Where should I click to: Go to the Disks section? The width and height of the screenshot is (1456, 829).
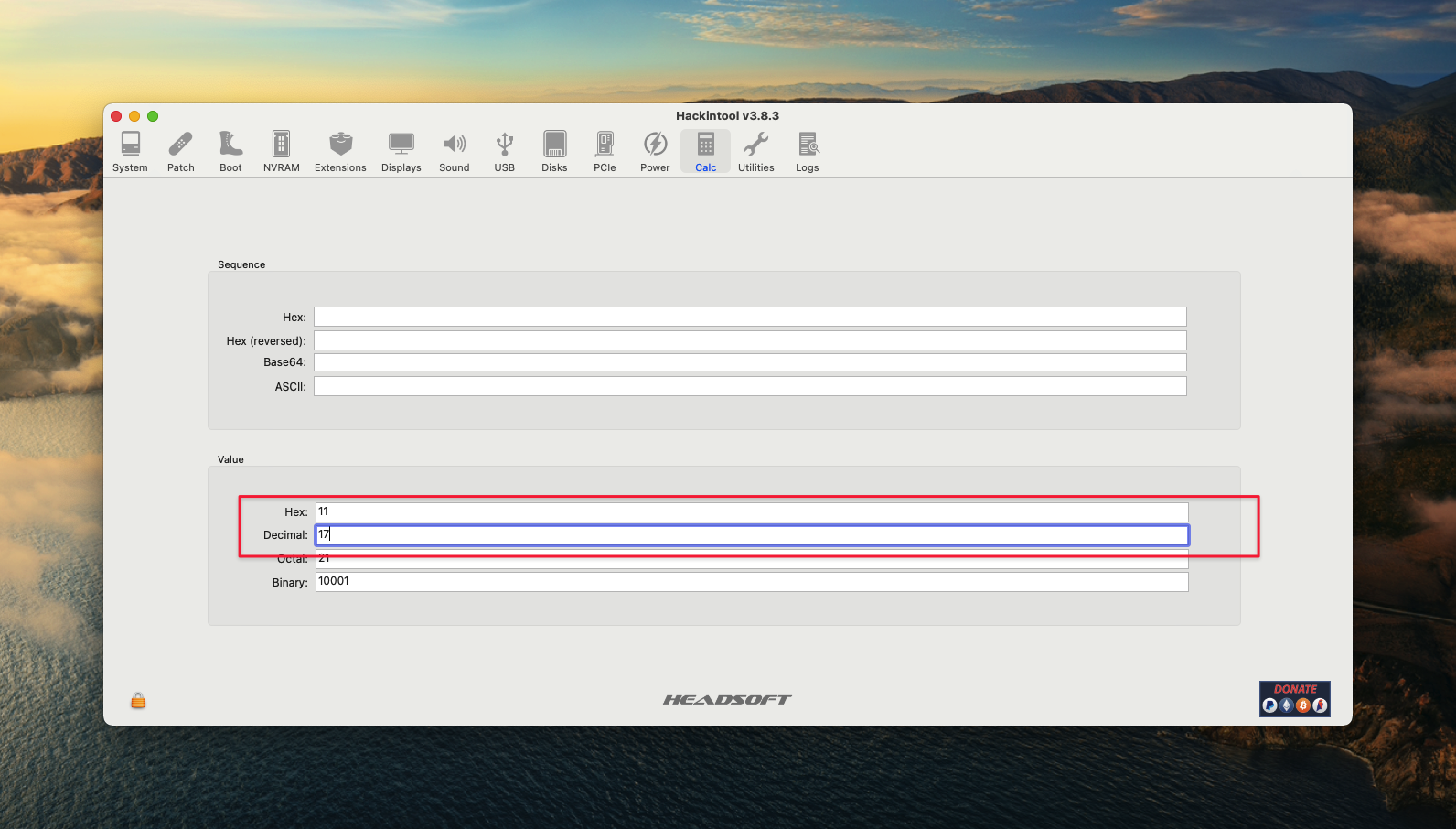[x=554, y=151]
